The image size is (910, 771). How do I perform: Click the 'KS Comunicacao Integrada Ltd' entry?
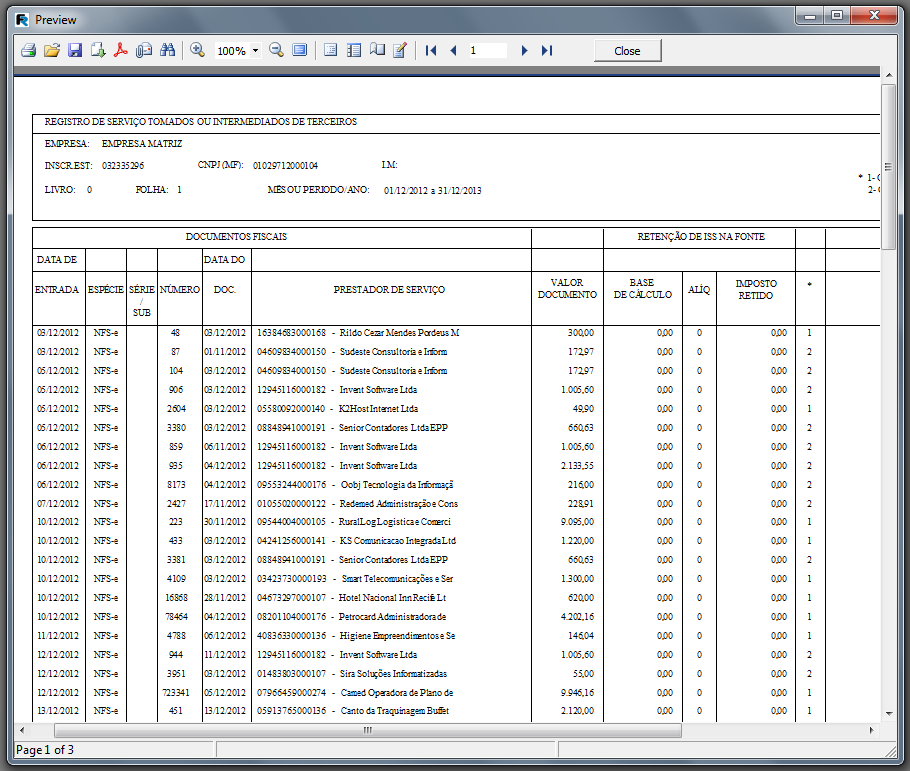pyautogui.click(x=398, y=541)
